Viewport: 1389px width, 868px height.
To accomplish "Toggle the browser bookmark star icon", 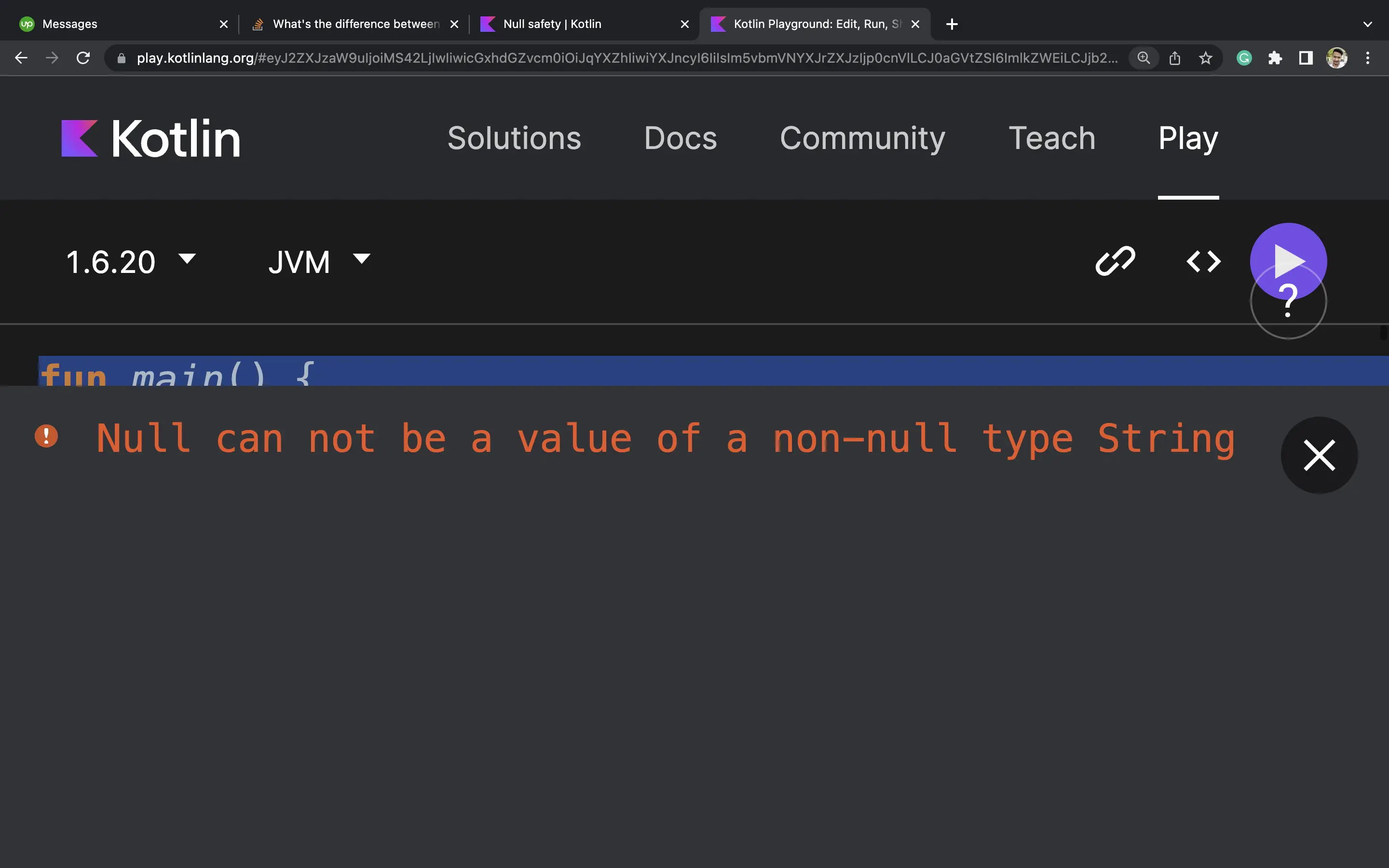I will 1206,57.
